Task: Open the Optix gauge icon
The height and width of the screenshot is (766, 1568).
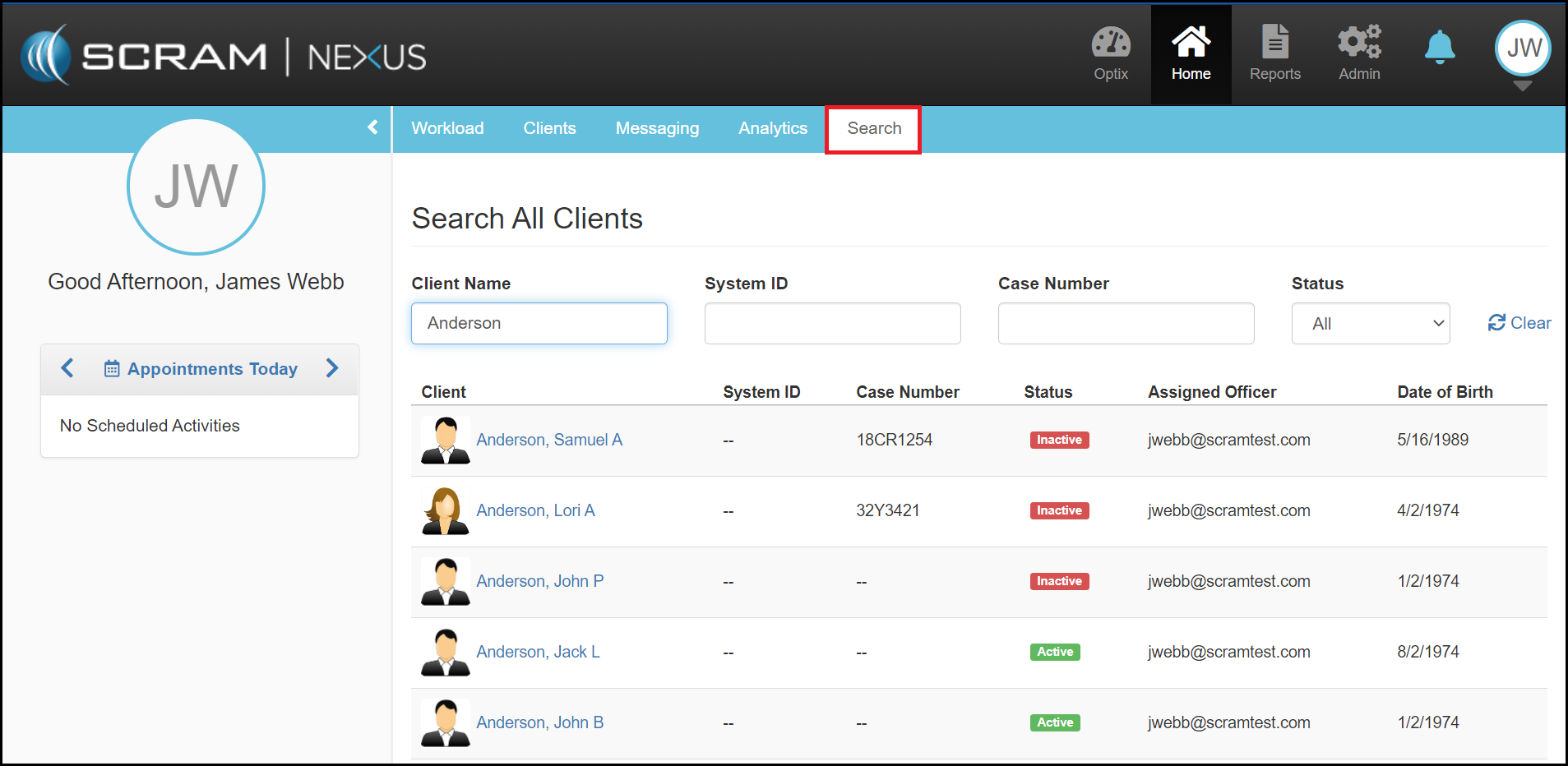Action: (1110, 44)
